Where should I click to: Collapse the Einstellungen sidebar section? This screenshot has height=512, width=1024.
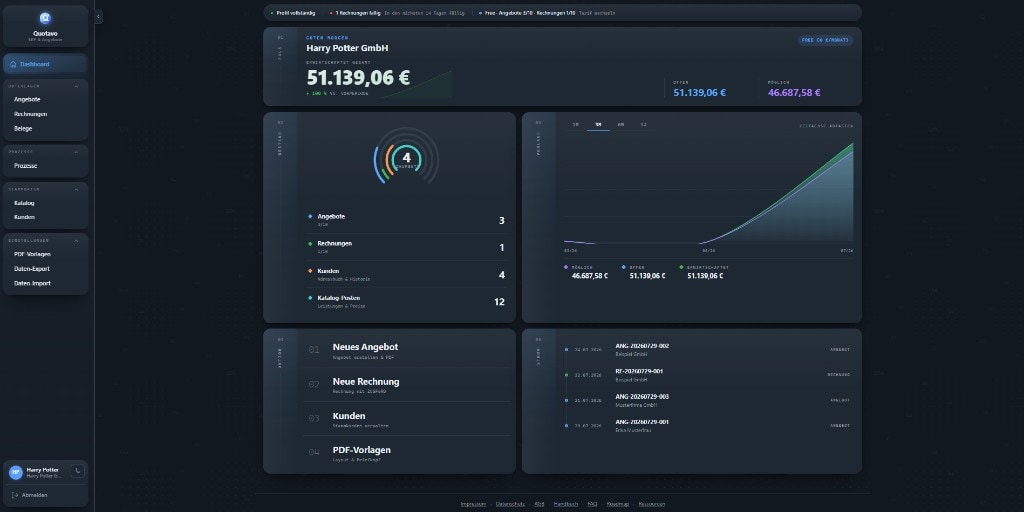click(x=76, y=240)
